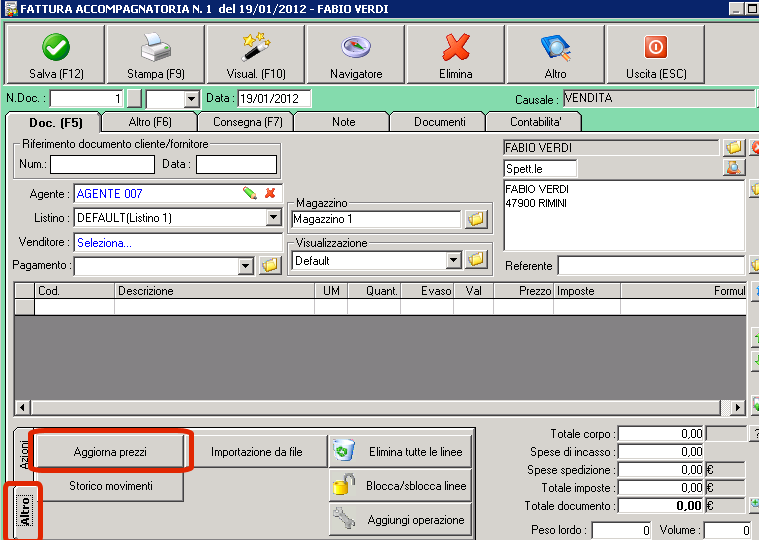This screenshot has width=759, height=540.
Task: Expand the Visualizzazione Default dropdown
Action: pos(453,260)
